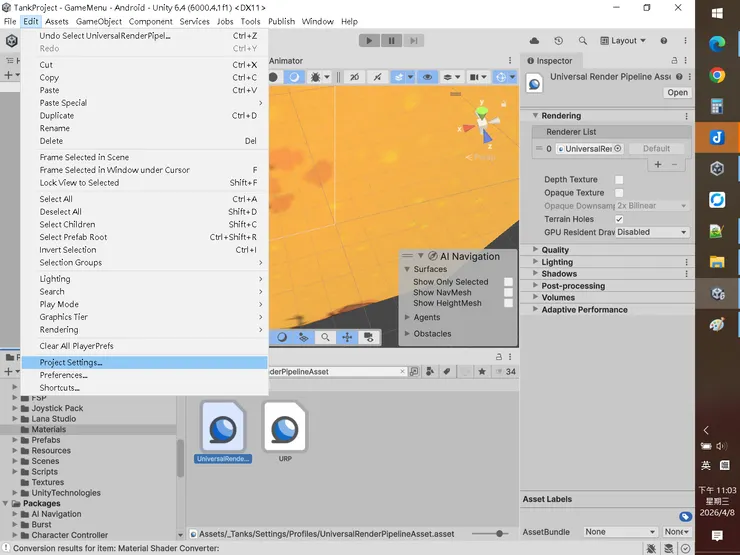Click the Project Settings menu item
The width and height of the screenshot is (740, 555).
click(144, 362)
